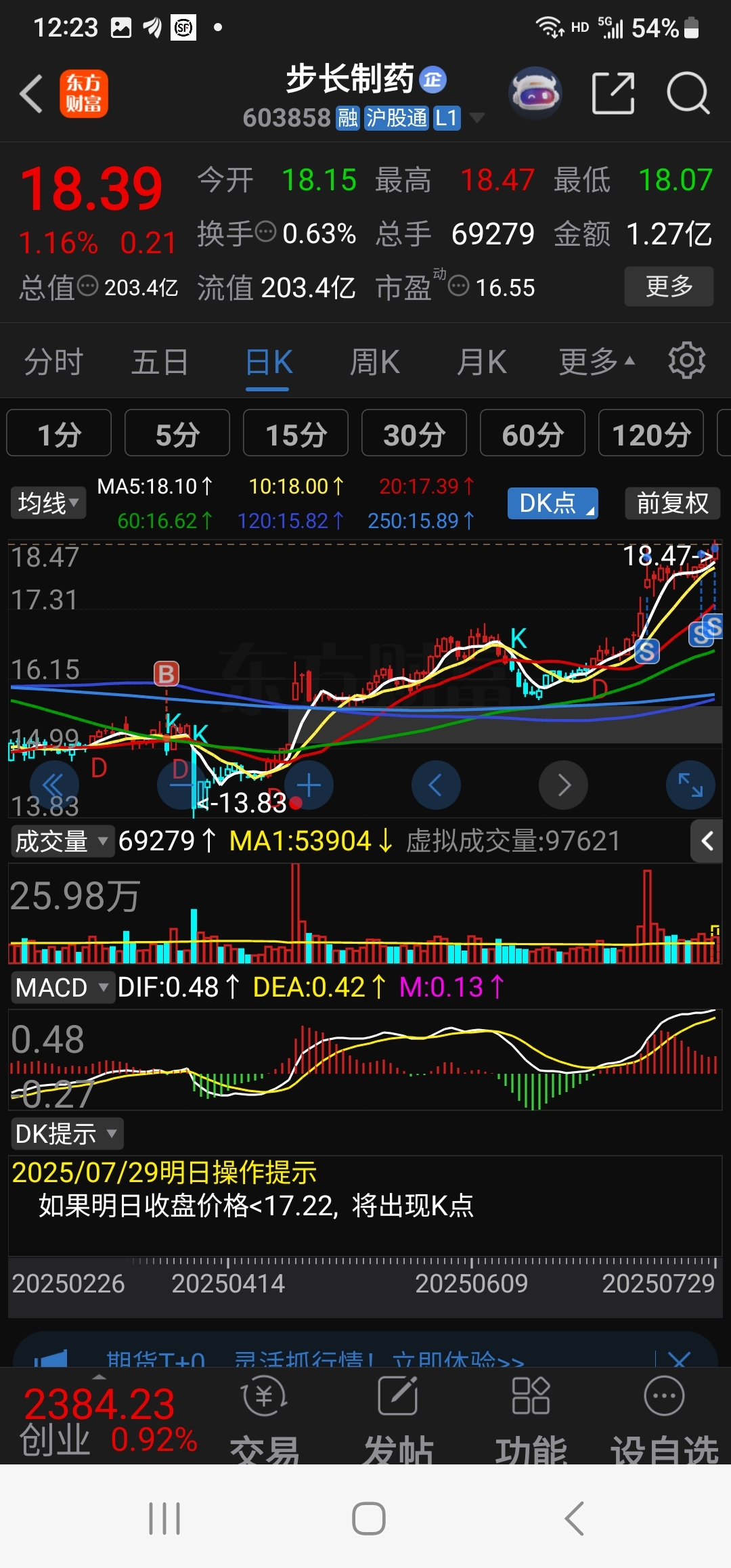Screen dimensions: 731x1568
Task: Select the 5分 period button
Action: pyautogui.click(x=177, y=433)
